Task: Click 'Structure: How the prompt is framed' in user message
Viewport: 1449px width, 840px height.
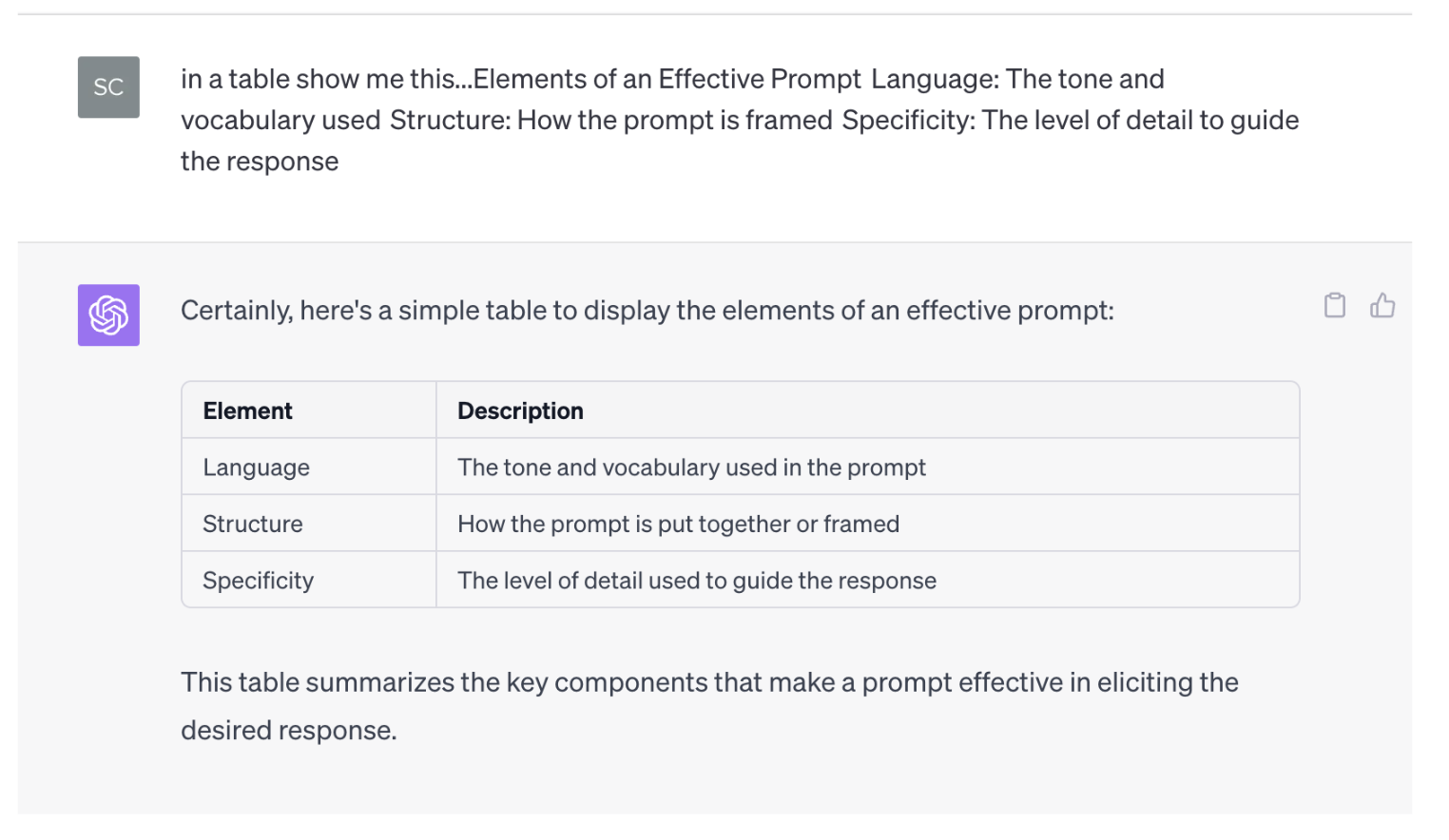Action: tap(611, 120)
